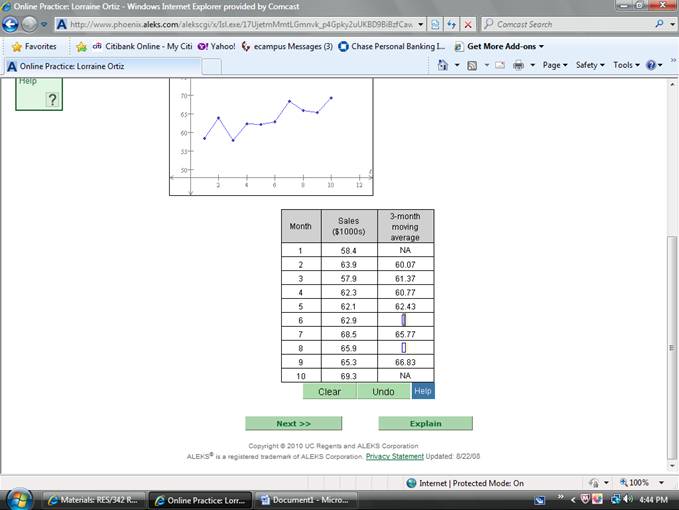Click the Stop loading red X icon
Viewport: 679px width, 510px height.
click(468, 24)
